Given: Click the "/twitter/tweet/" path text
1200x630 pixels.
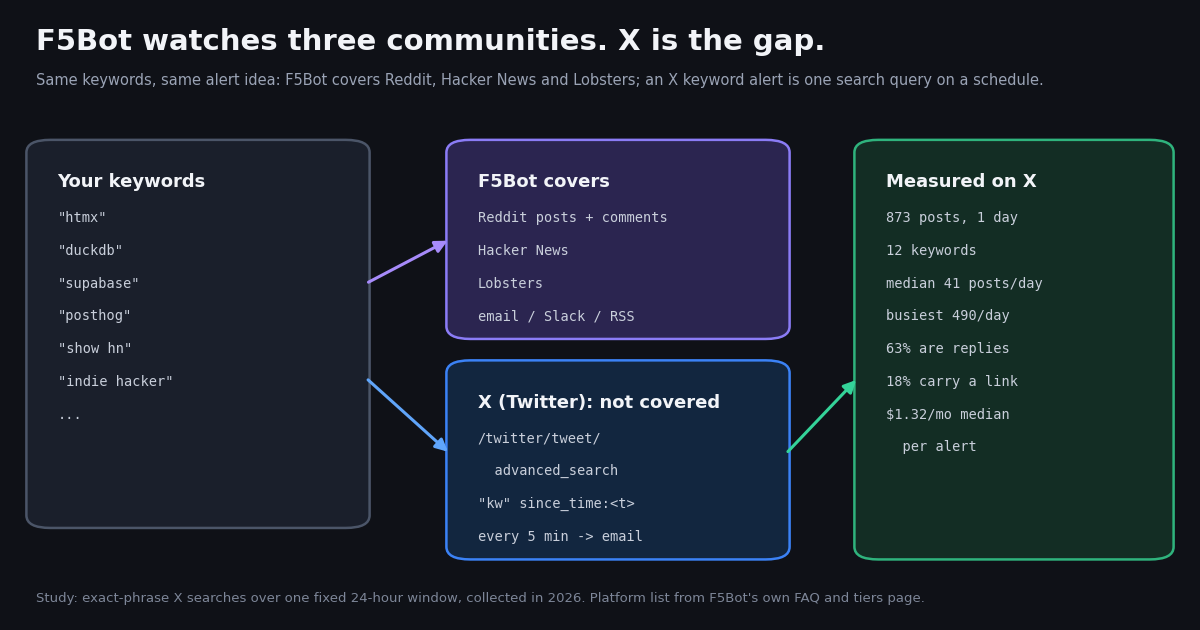Looking at the screenshot, I should point(539,439).
